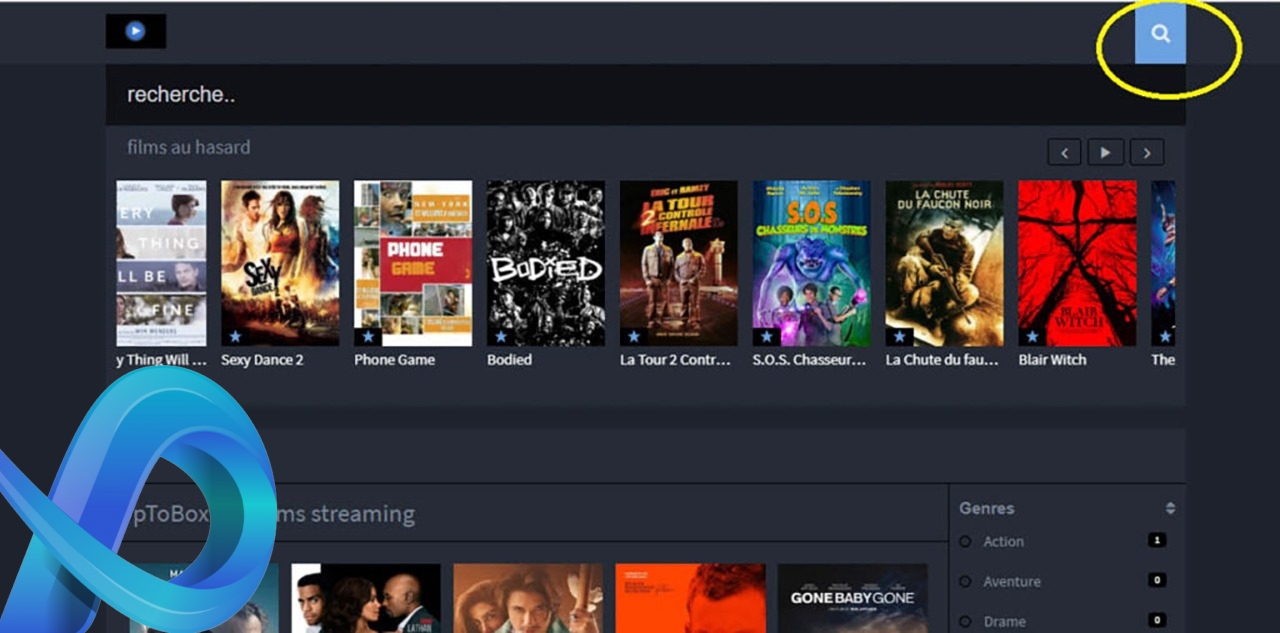Open the Gone Baby Gone thumbnail
The image size is (1280, 633).
[x=853, y=598]
